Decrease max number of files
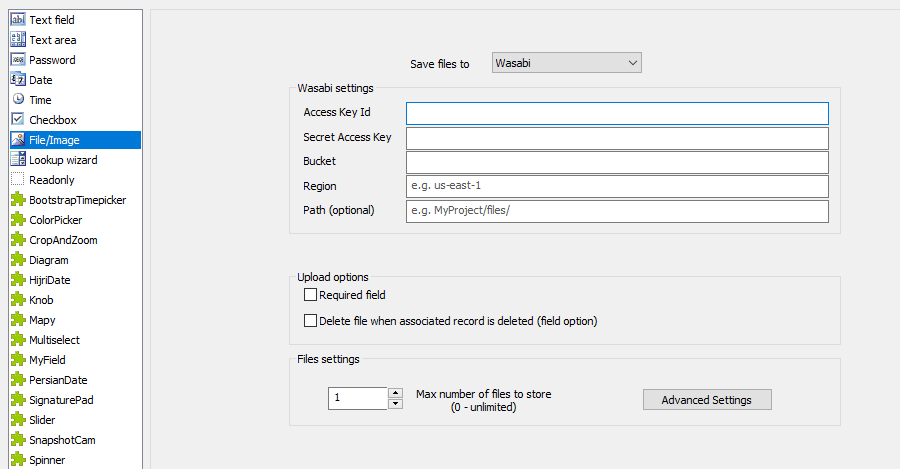 (395, 404)
